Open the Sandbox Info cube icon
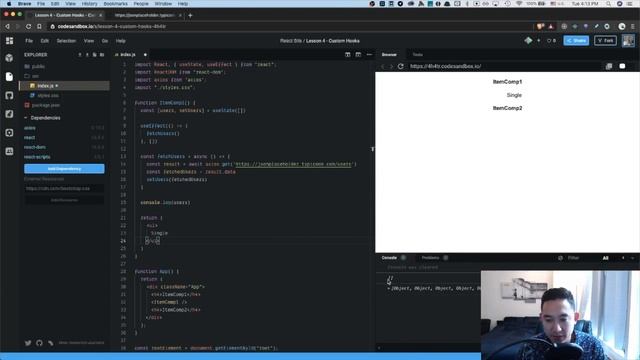 pyautogui.click(x=9, y=58)
